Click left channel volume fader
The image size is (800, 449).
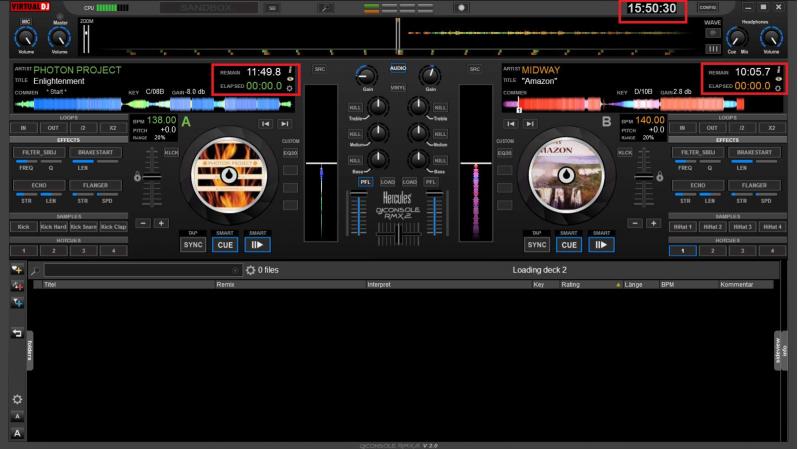click(x=359, y=213)
